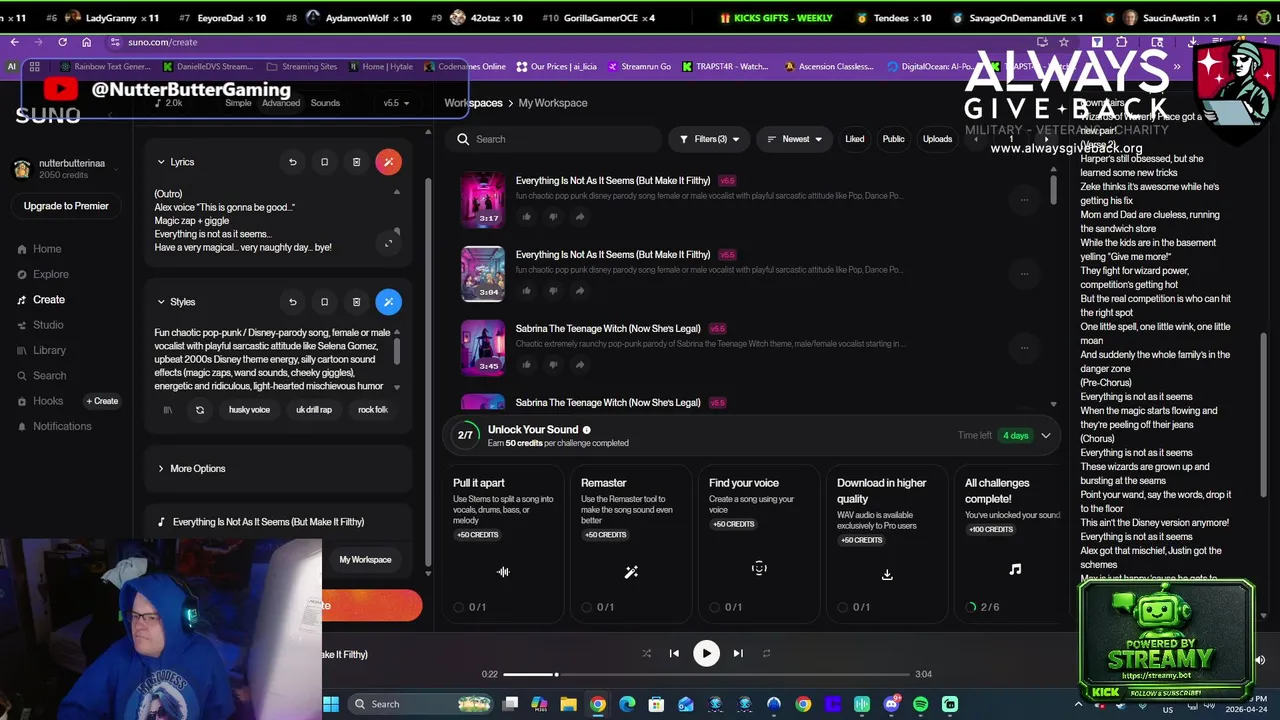
Task: Open the Windows Start menu
Action: 331,704
